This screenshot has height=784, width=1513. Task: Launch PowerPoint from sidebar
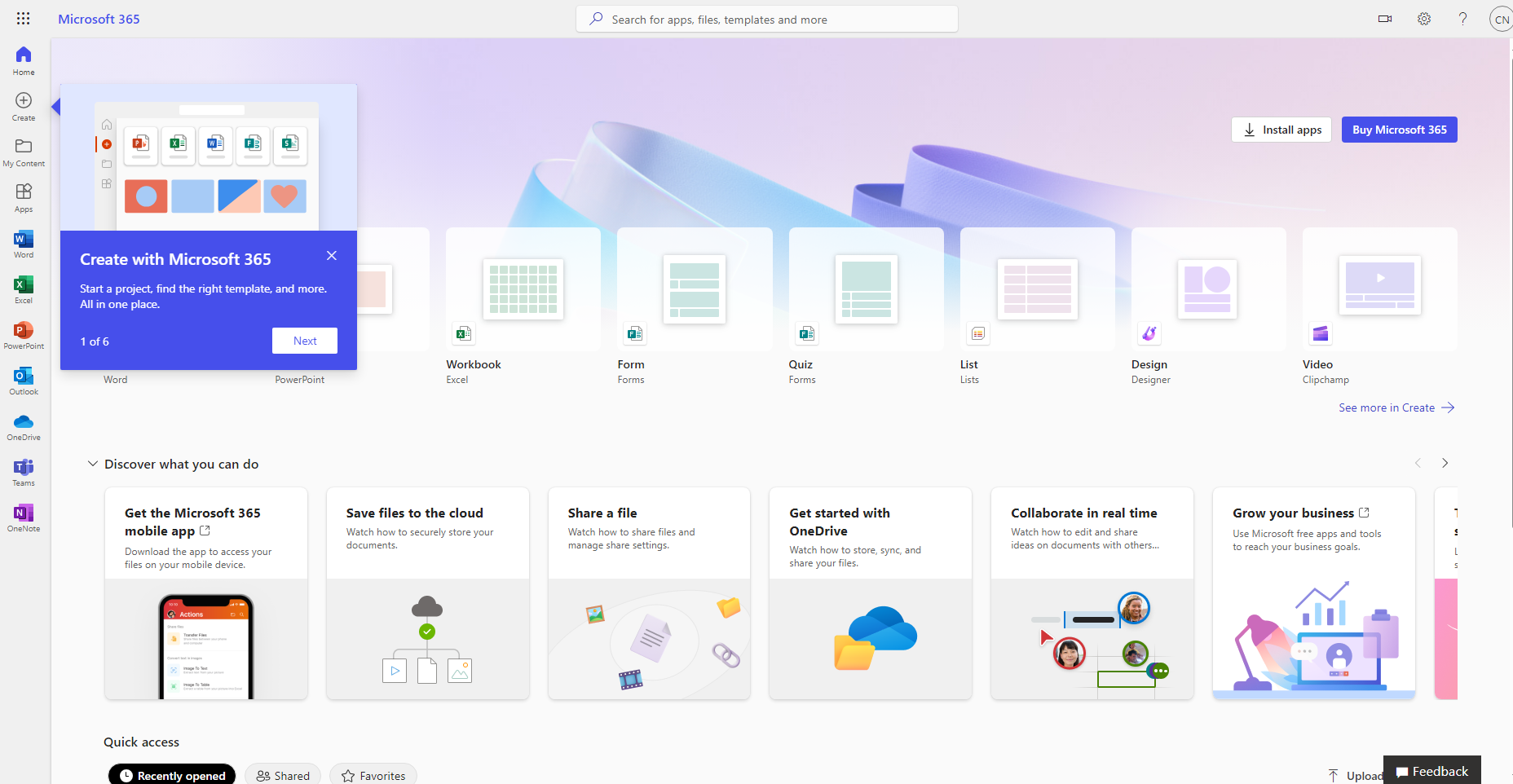tap(24, 335)
